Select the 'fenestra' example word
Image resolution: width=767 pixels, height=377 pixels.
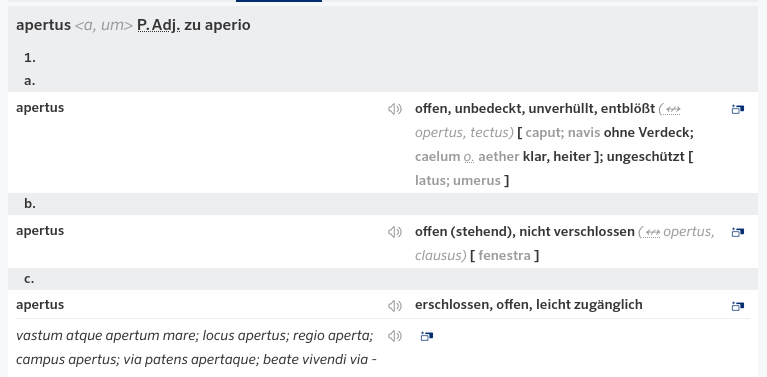[504, 255]
